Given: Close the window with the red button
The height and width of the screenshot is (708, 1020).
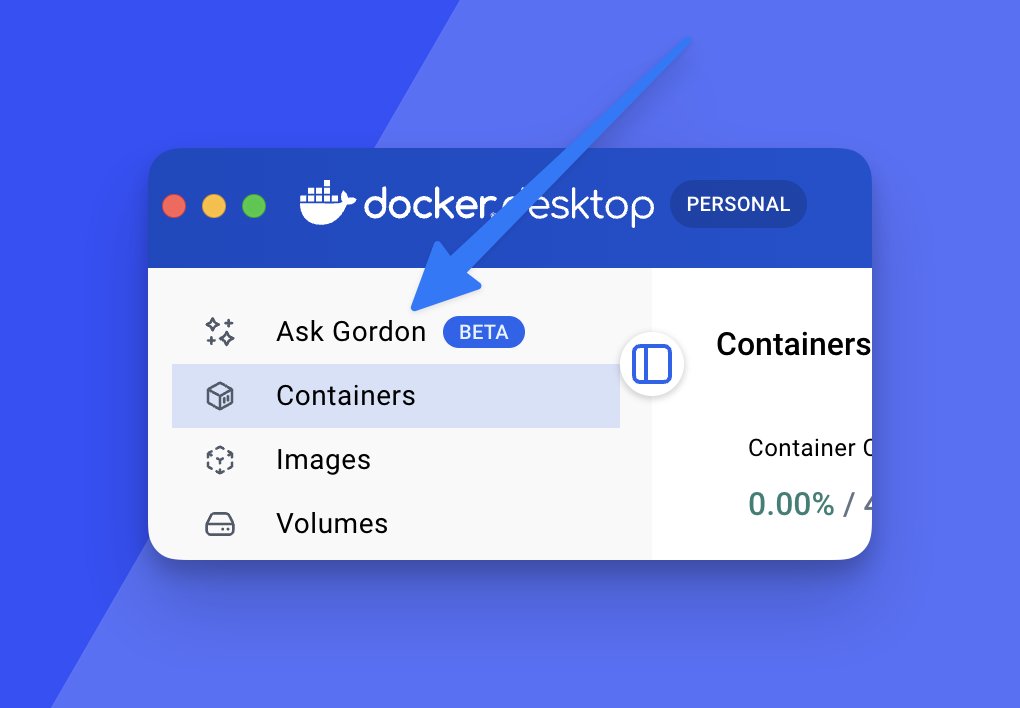Looking at the screenshot, I should pyautogui.click(x=174, y=206).
